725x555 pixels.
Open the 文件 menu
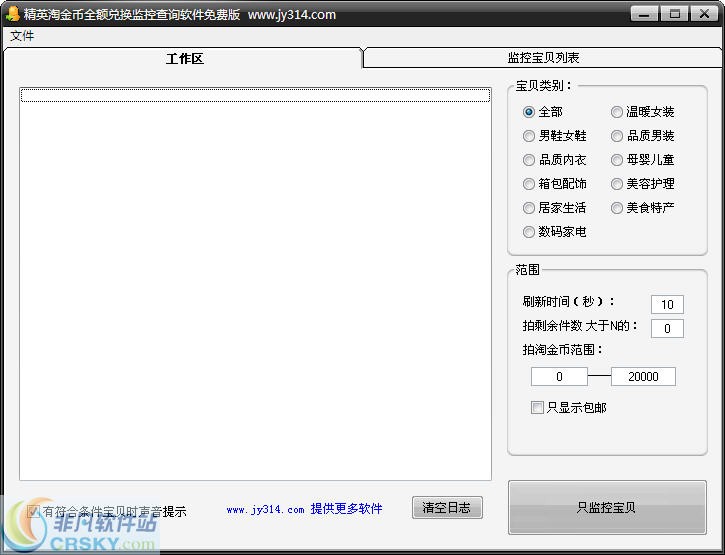tap(22, 36)
